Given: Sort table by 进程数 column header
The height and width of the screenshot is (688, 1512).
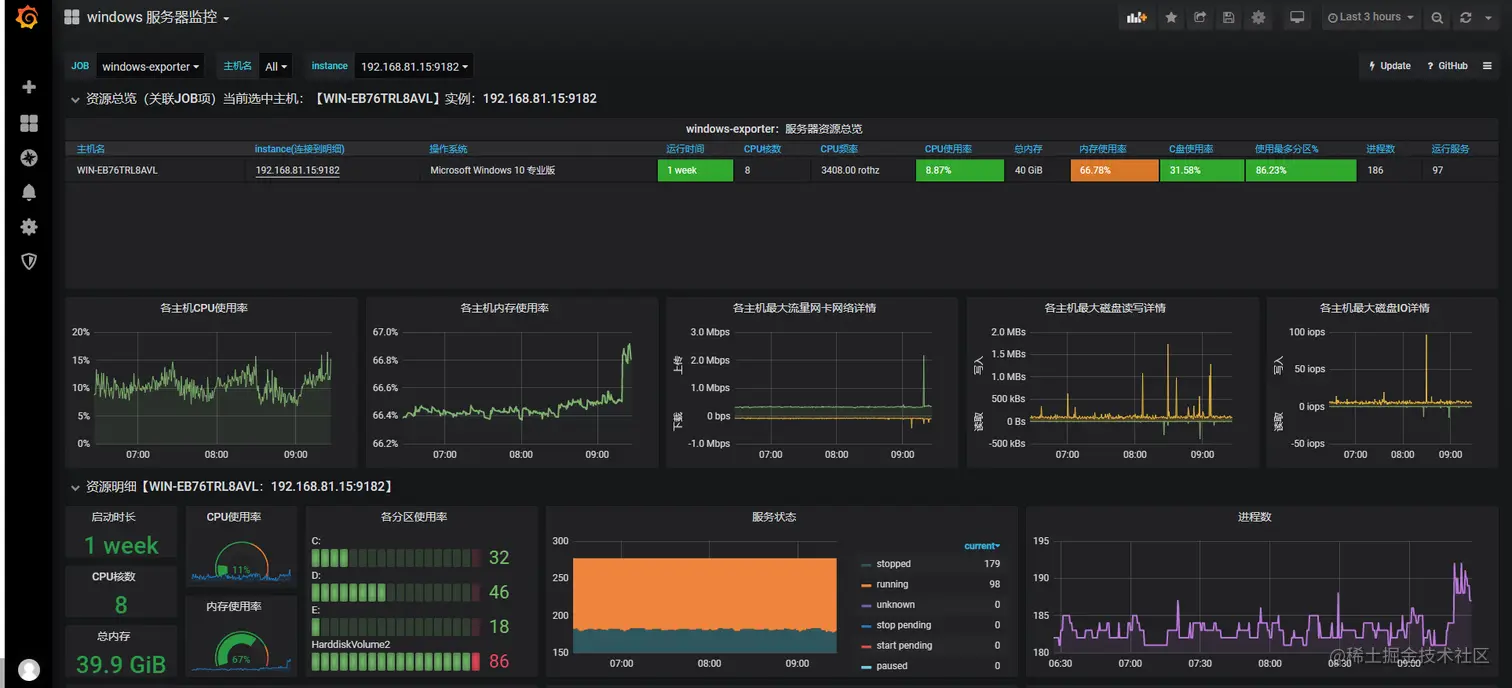Looking at the screenshot, I should tap(1380, 149).
